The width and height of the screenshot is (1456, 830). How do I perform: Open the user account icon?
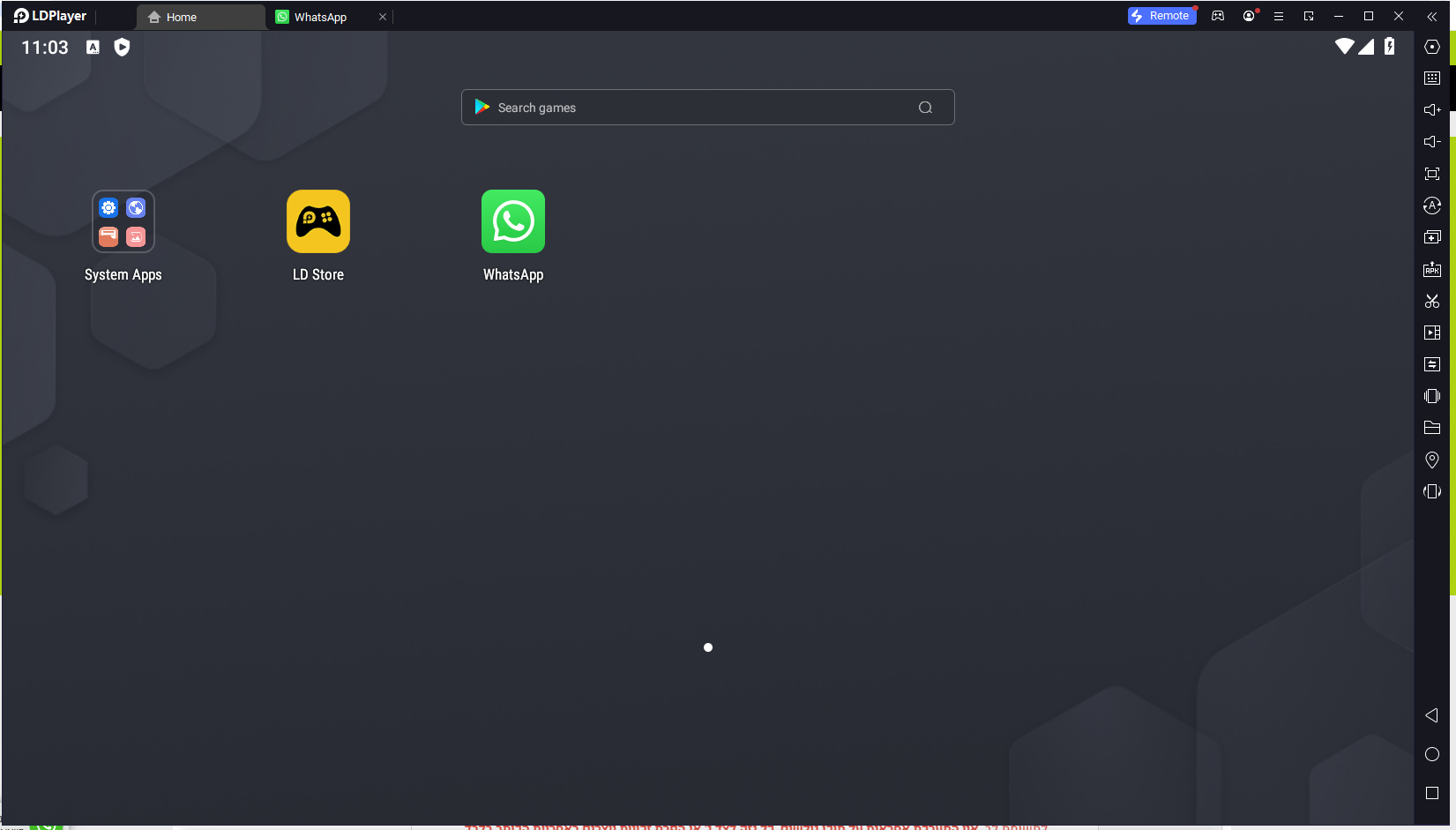(x=1249, y=16)
